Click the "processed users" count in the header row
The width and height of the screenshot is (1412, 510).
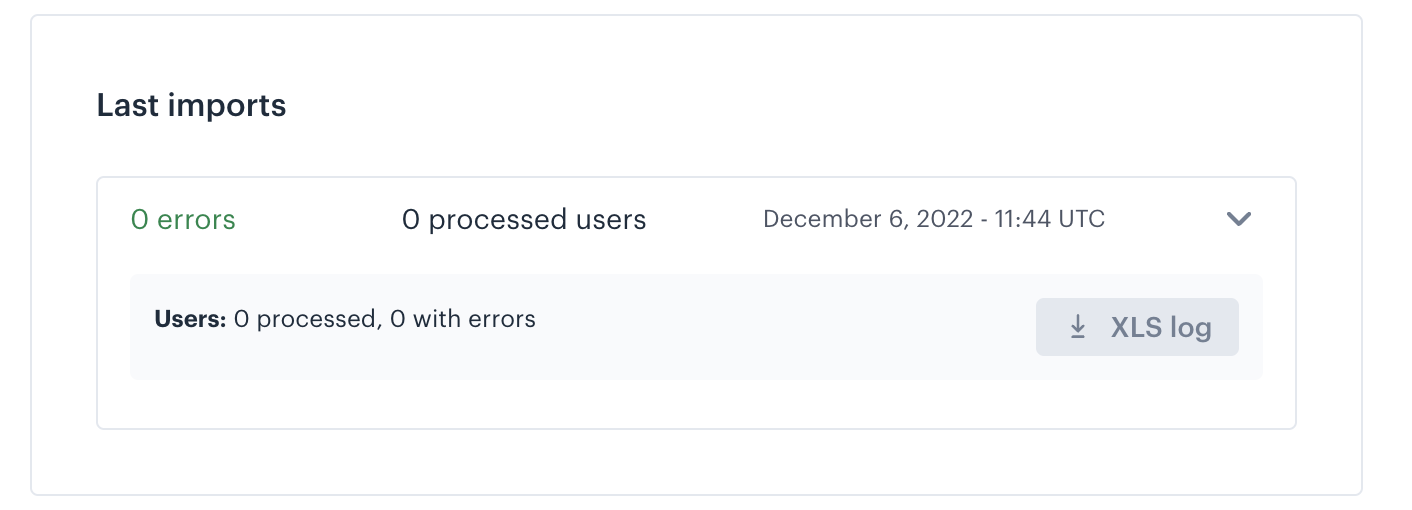537,219
